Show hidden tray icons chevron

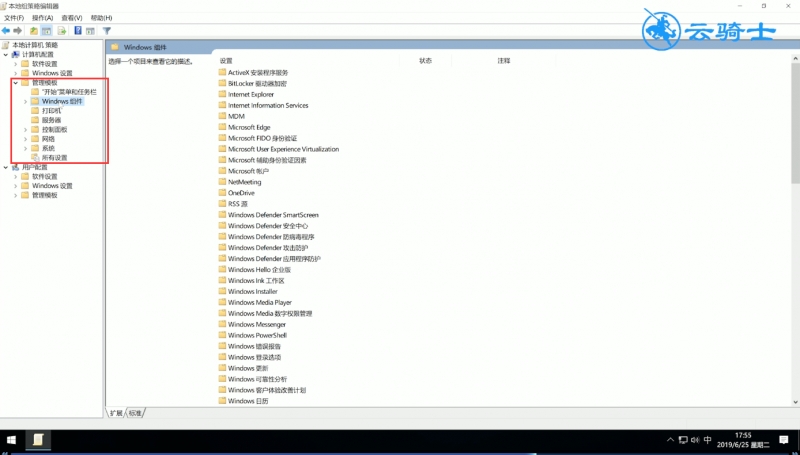(x=670, y=440)
